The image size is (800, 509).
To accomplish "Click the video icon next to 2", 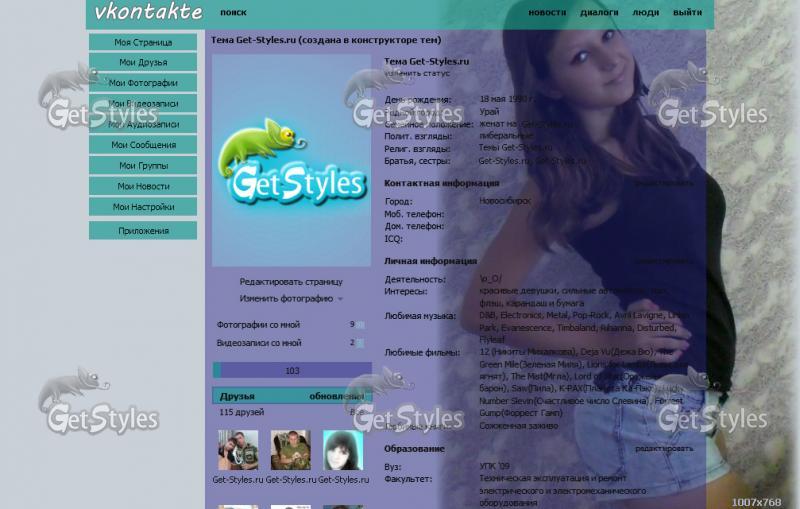I will [x=360, y=343].
